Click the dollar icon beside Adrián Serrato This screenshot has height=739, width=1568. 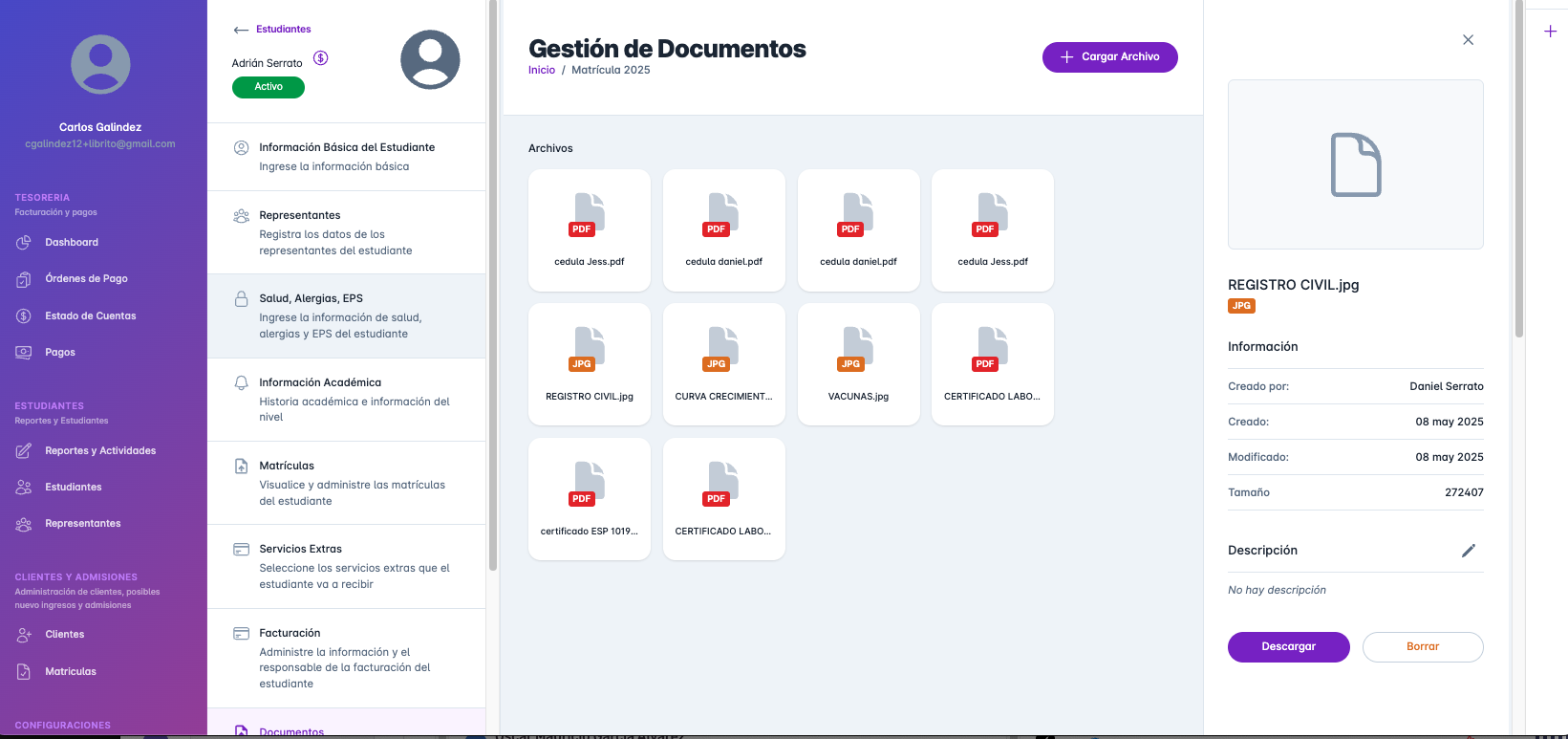tap(321, 58)
